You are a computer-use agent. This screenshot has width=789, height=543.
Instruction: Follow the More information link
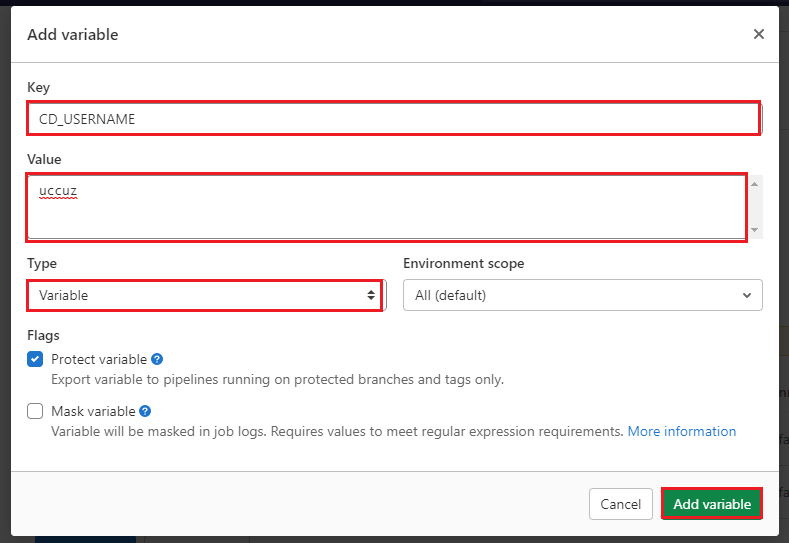point(682,431)
